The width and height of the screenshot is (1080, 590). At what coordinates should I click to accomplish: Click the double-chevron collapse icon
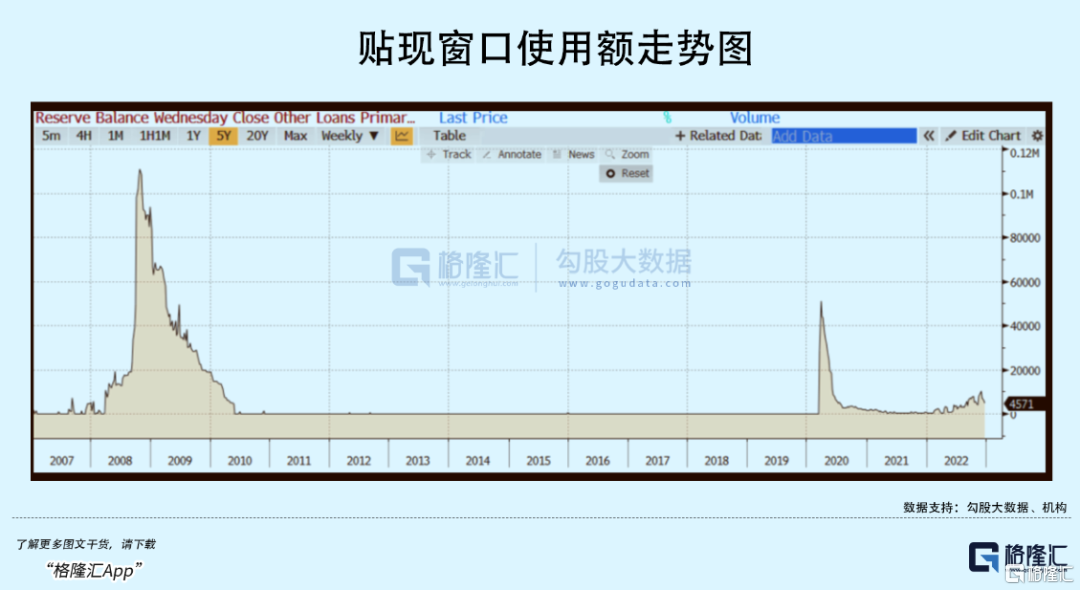928,136
